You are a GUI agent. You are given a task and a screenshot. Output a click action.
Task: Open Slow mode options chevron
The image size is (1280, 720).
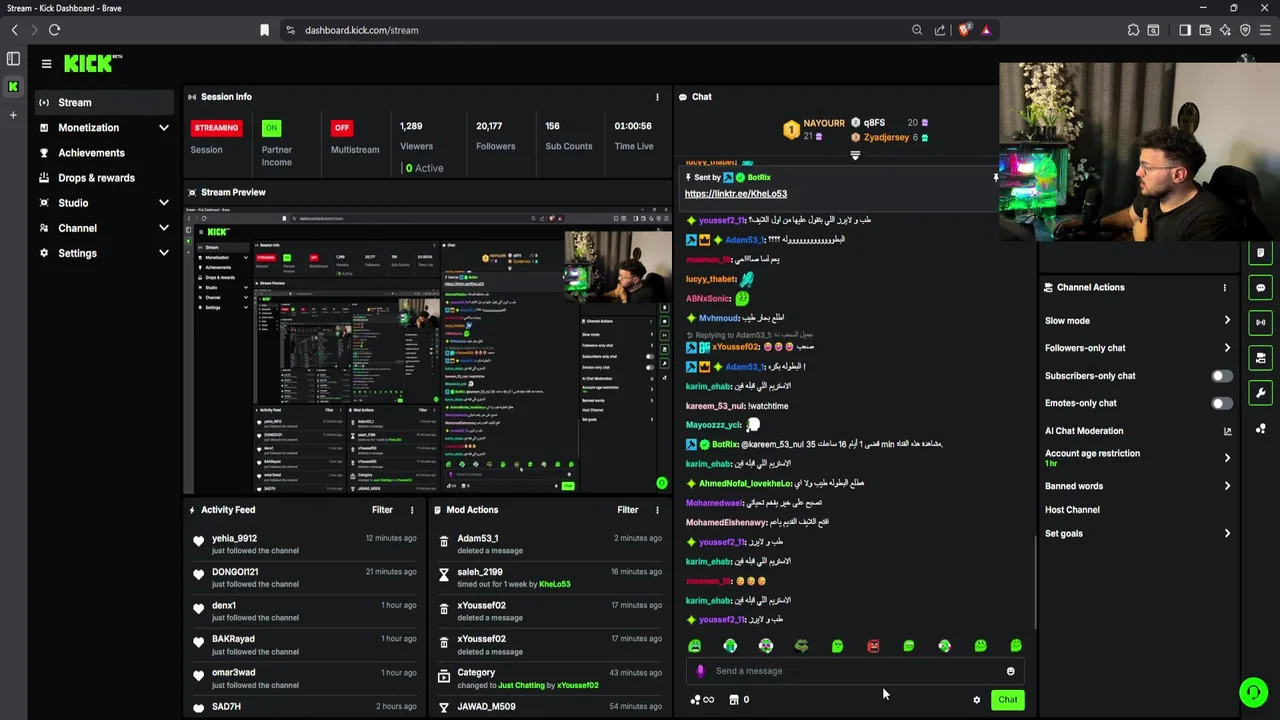pyautogui.click(x=1227, y=321)
